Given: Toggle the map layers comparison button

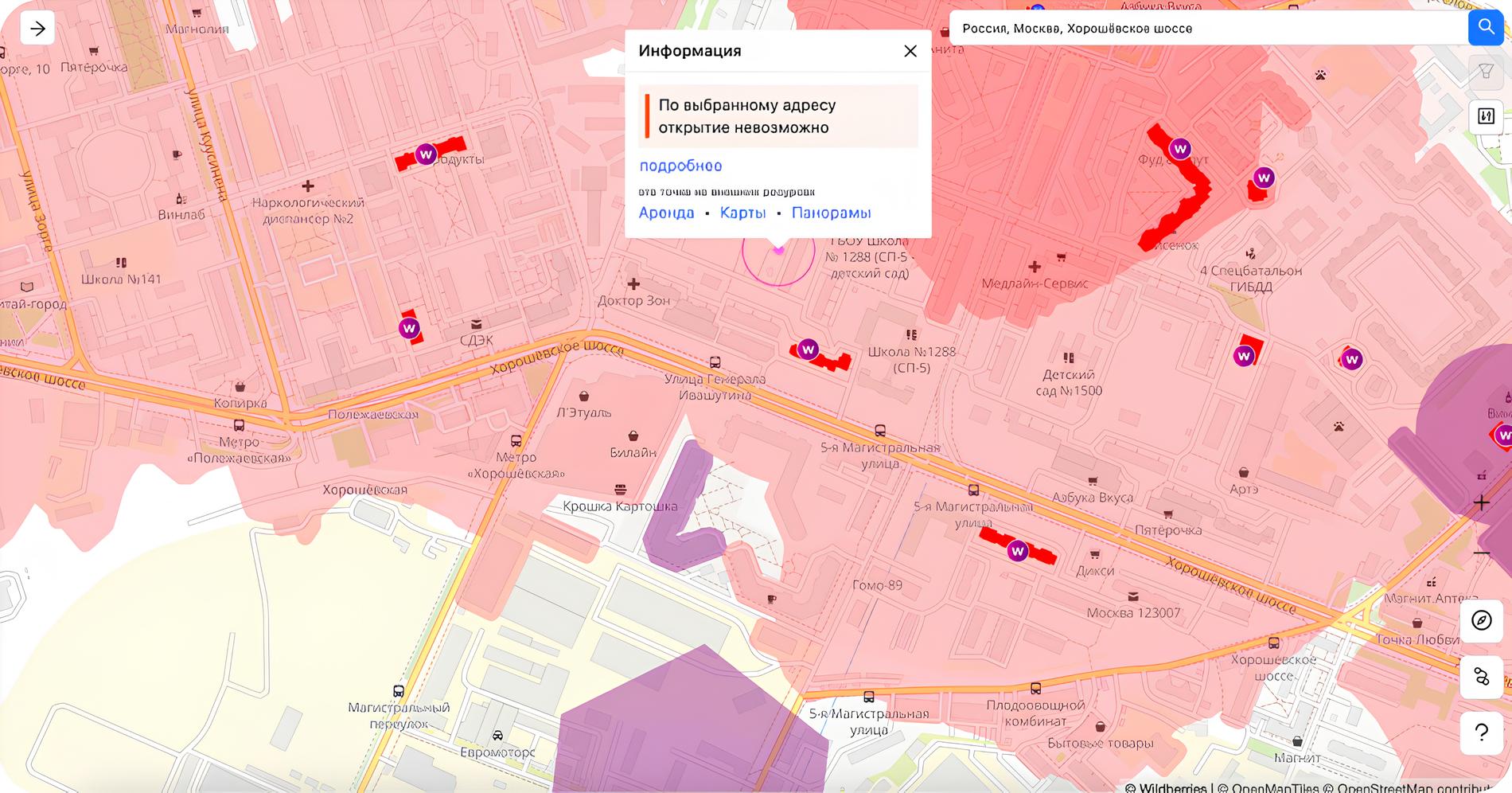Looking at the screenshot, I should (1486, 116).
